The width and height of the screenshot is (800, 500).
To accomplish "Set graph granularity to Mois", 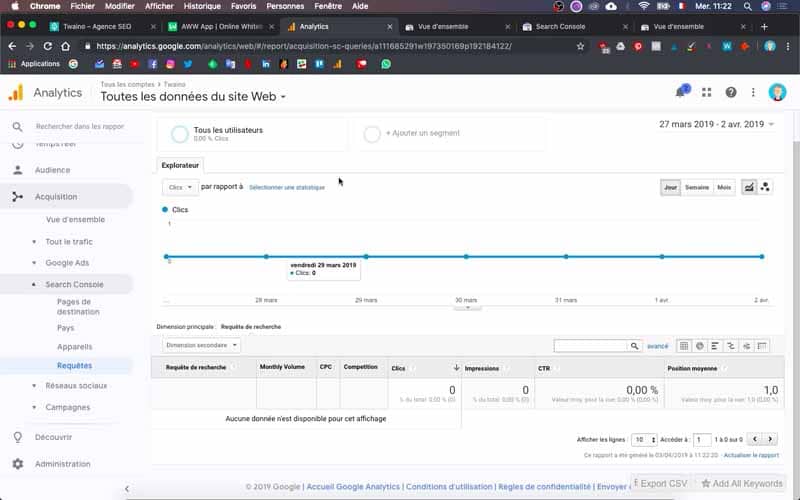I will pyautogui.click(x=724, y=187).
